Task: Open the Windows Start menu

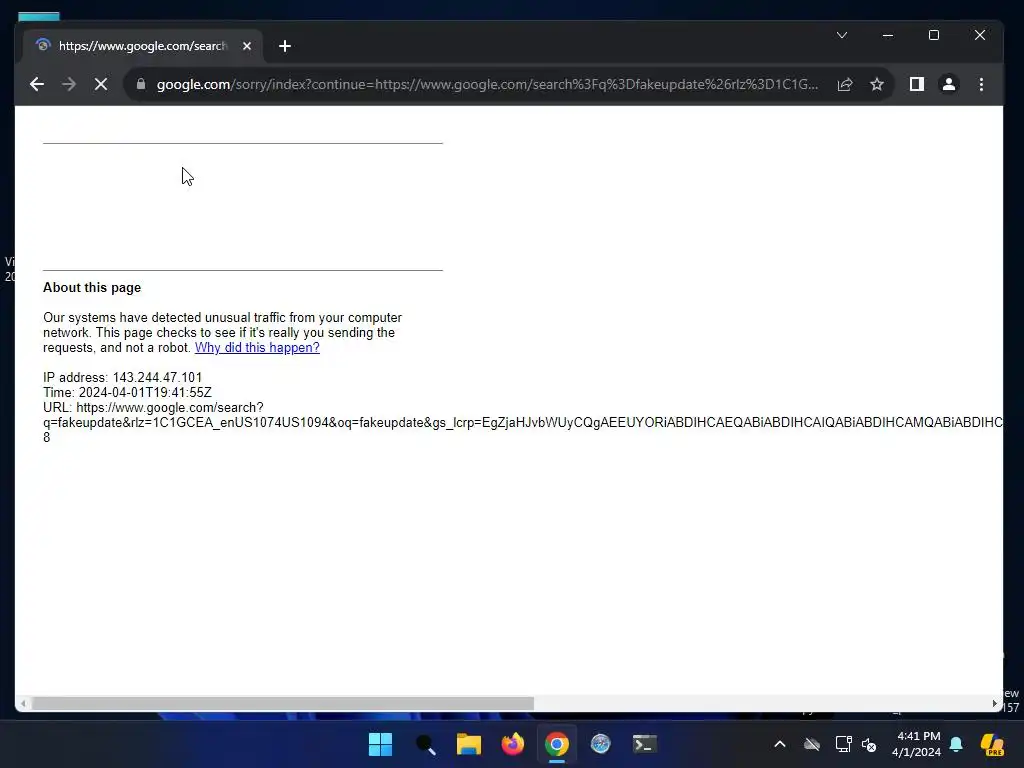Action: 380,744
